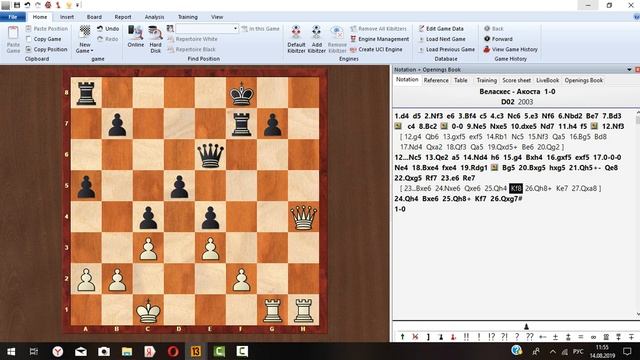Image resolution: width=640 pixels, height=360 pixels.
Task: Open the Windows Start menu
Action: (x=11, y=351)
